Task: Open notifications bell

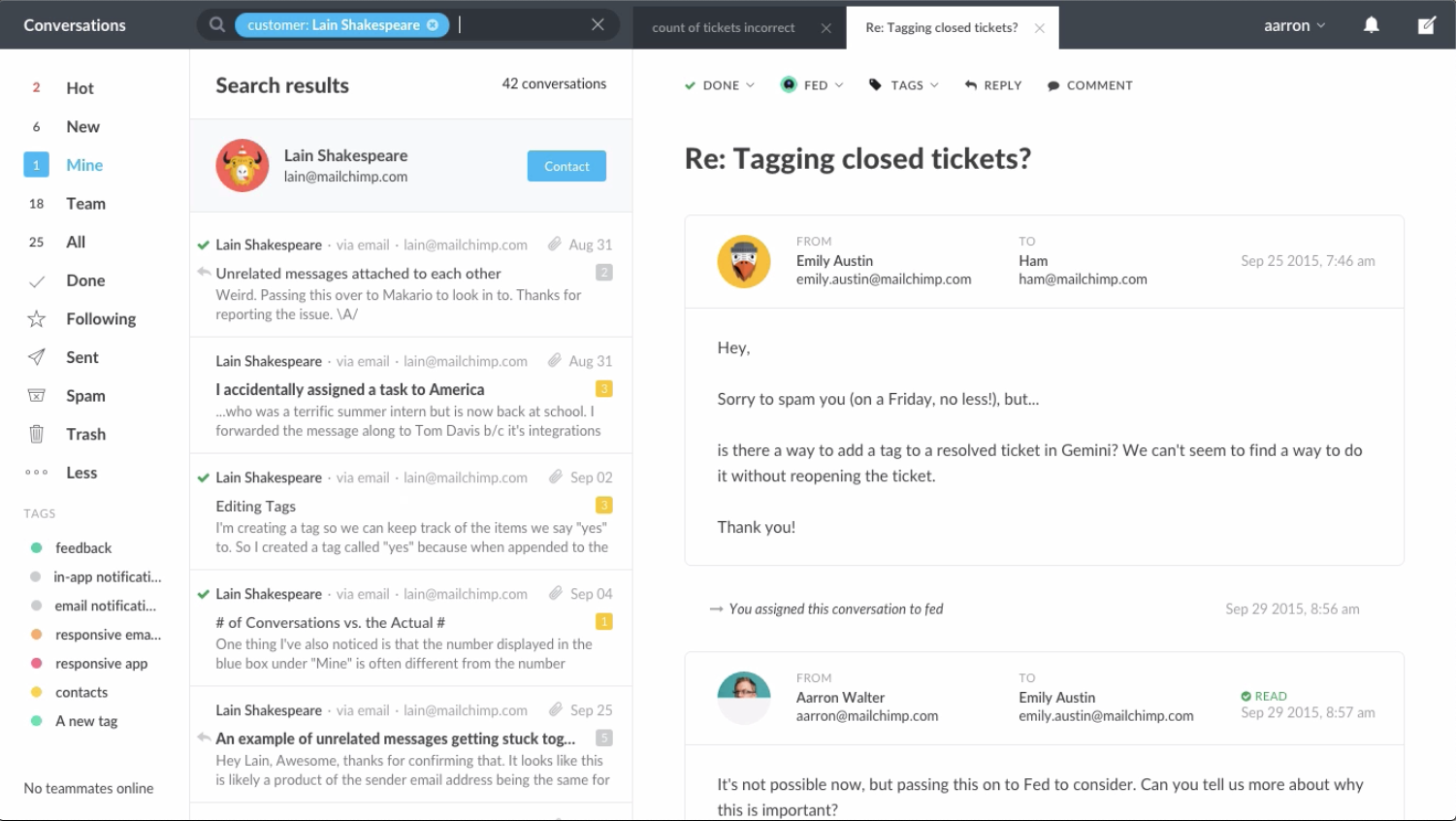Action: [1371, 25]
